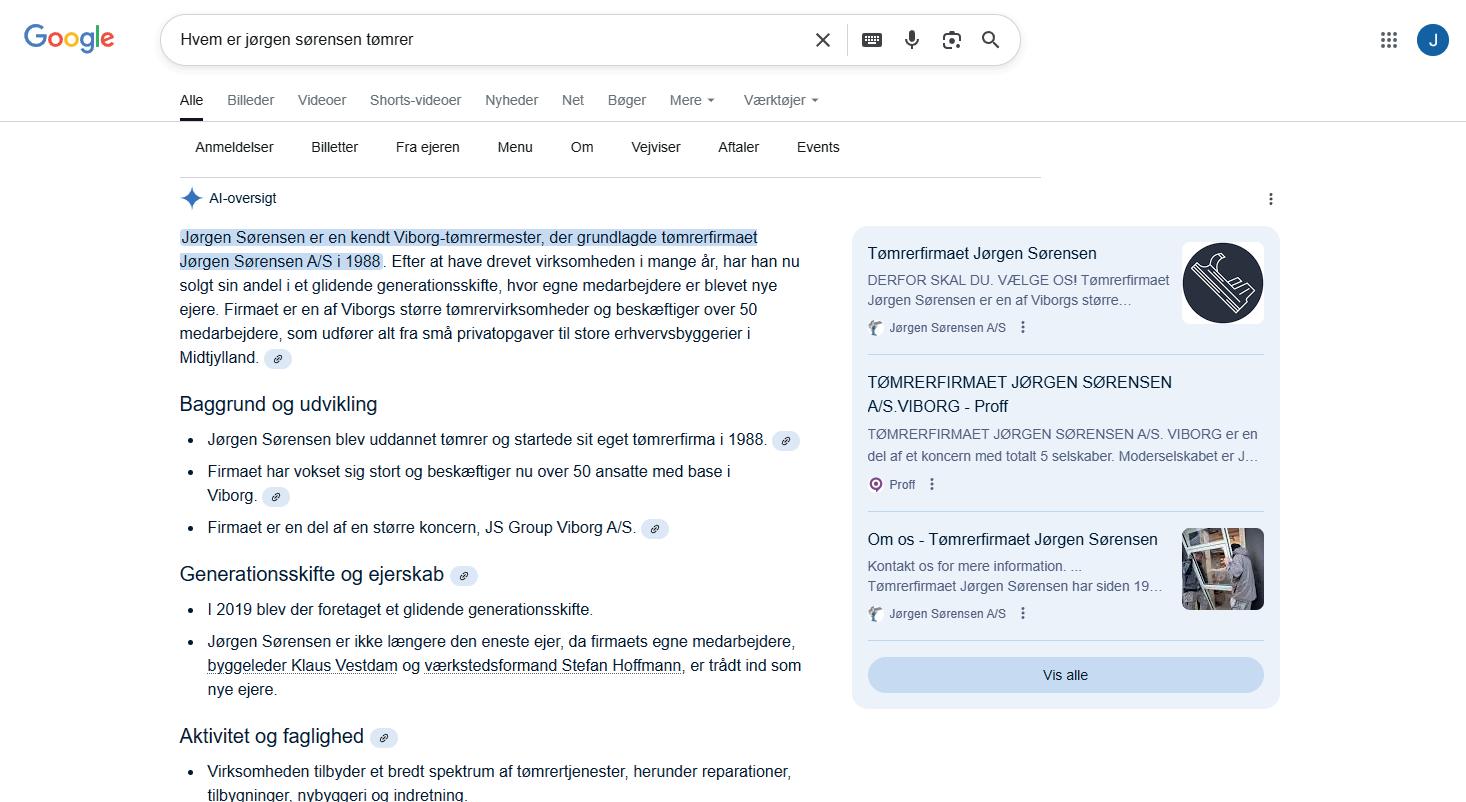Image resolution: width=1466 pixels, height=802 pixels.
Task: Submit search with magnifying glass icon
Action: point(991,40)
